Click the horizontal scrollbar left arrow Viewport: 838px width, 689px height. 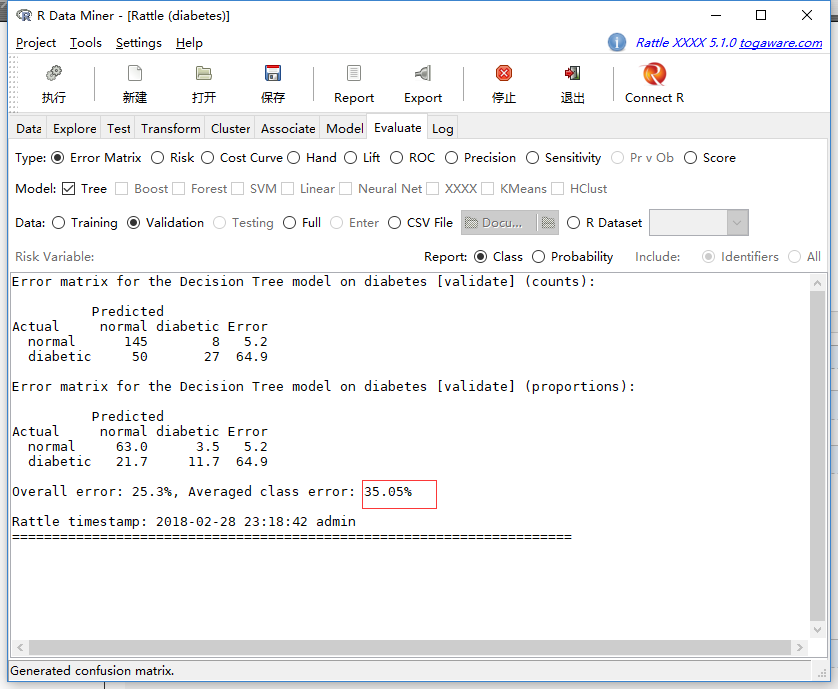[20, 647]
